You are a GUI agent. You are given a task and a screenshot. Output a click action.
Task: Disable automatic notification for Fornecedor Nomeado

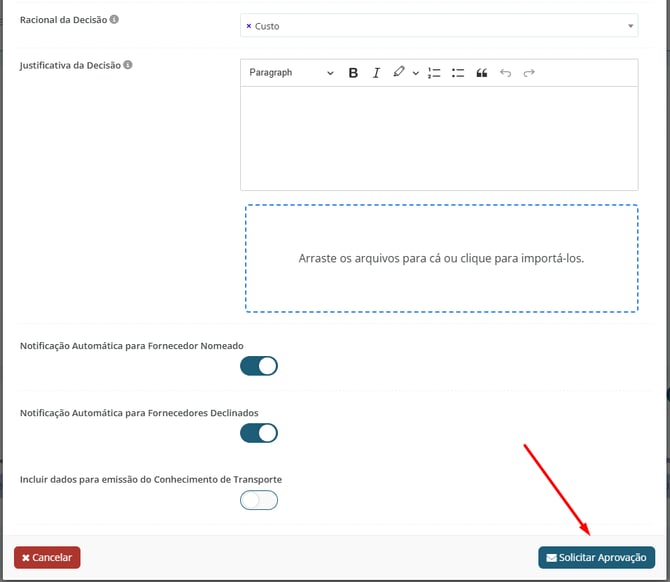click(259, 366)
